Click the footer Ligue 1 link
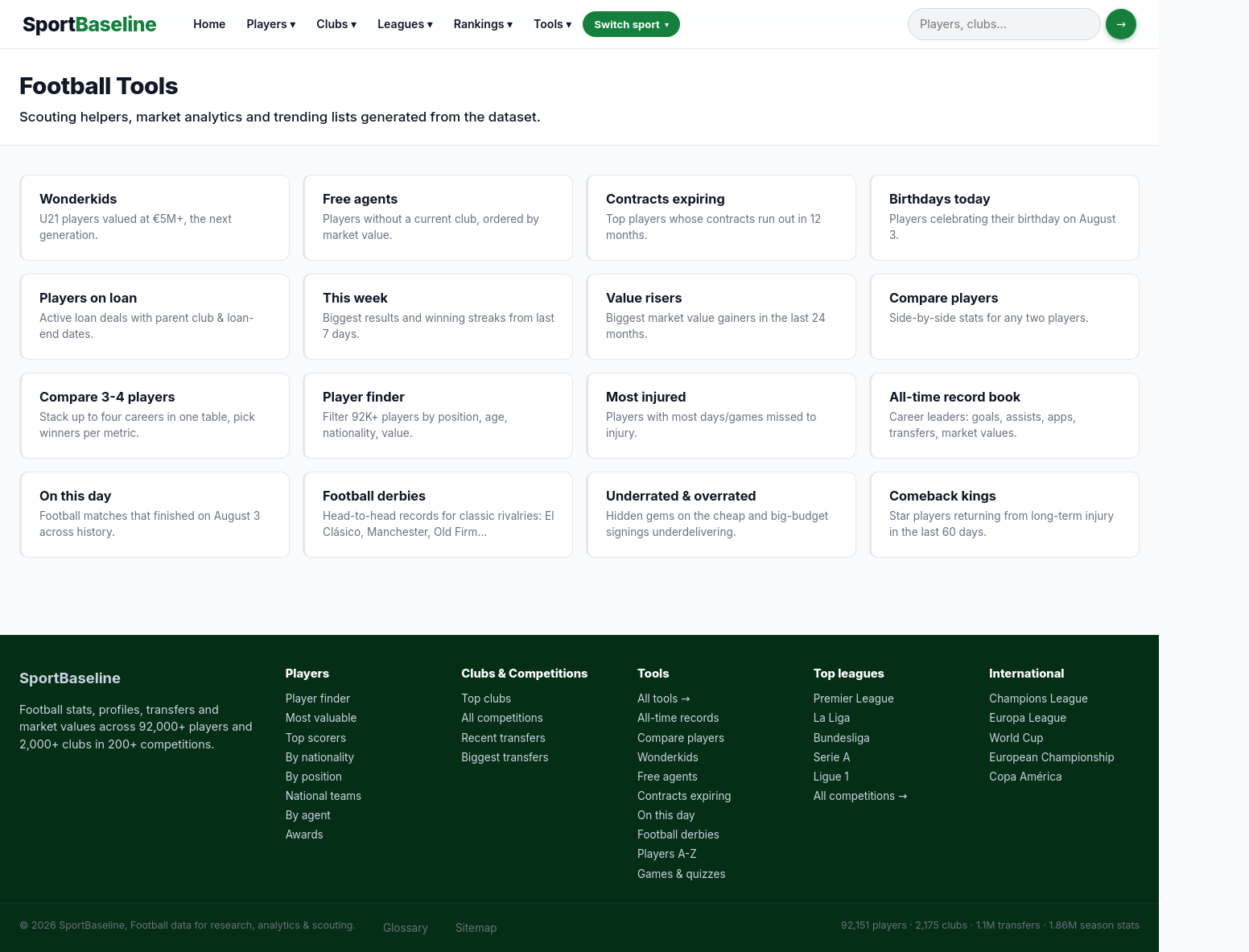 [831, 777]
